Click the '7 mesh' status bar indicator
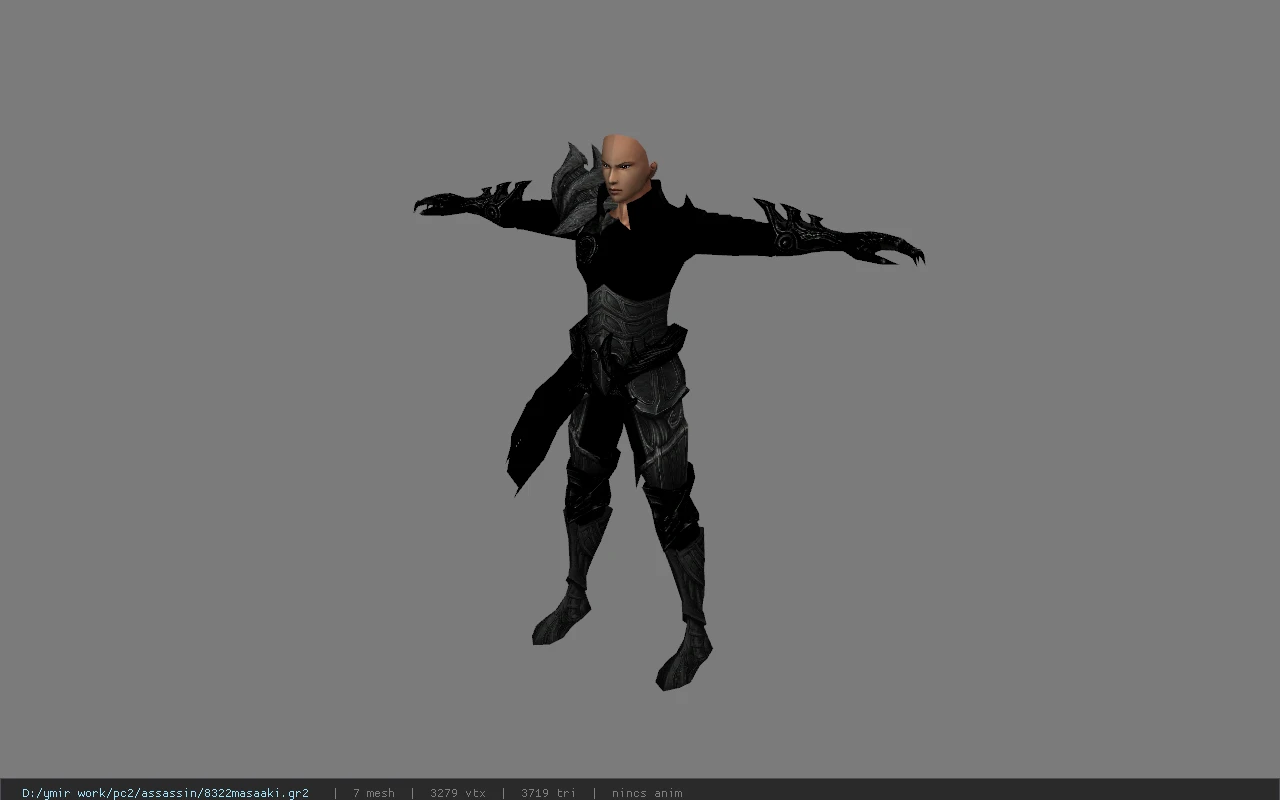This screenshot has height=800, width=1280. tap(373, 793)
